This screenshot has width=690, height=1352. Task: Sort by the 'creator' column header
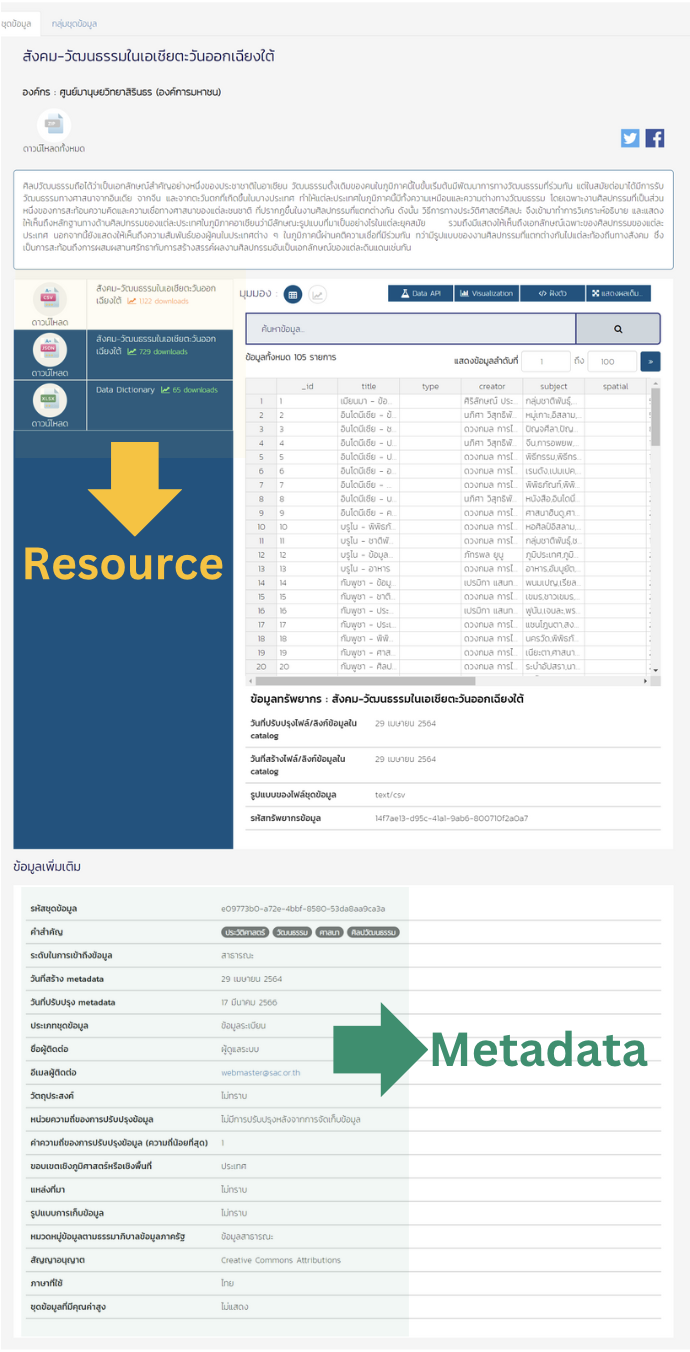492,386
